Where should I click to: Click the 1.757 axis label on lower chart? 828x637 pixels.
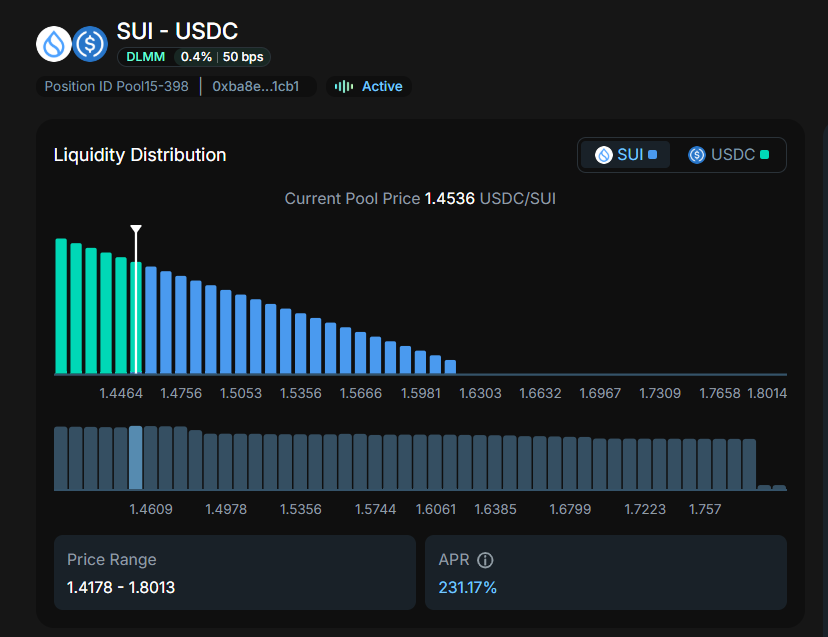tap(705, 509)
